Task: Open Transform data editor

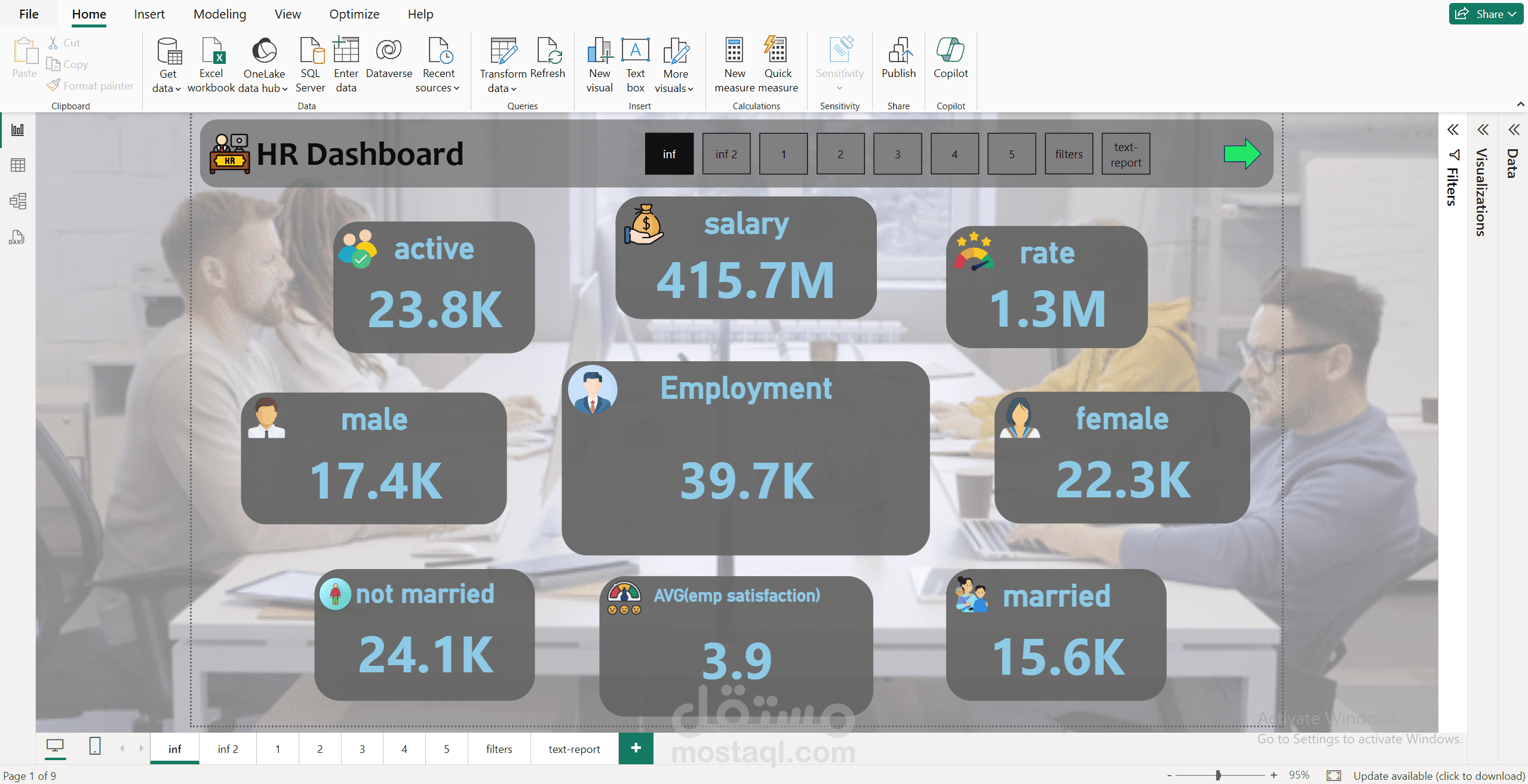Action: click(503, 64)
